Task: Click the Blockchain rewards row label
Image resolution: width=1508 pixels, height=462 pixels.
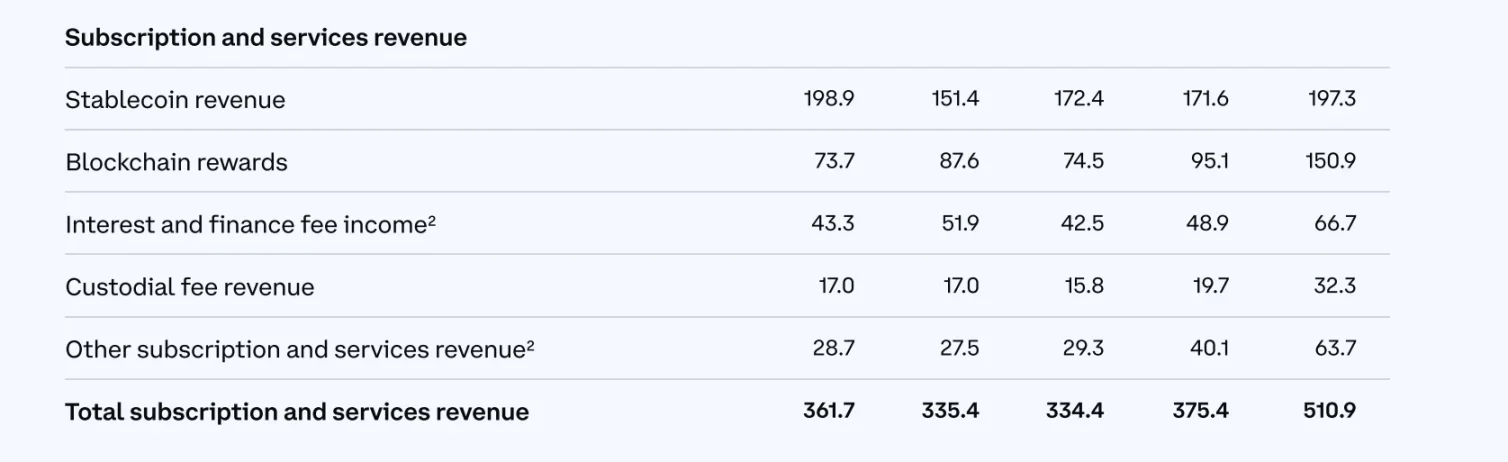Action: point(176,163)
